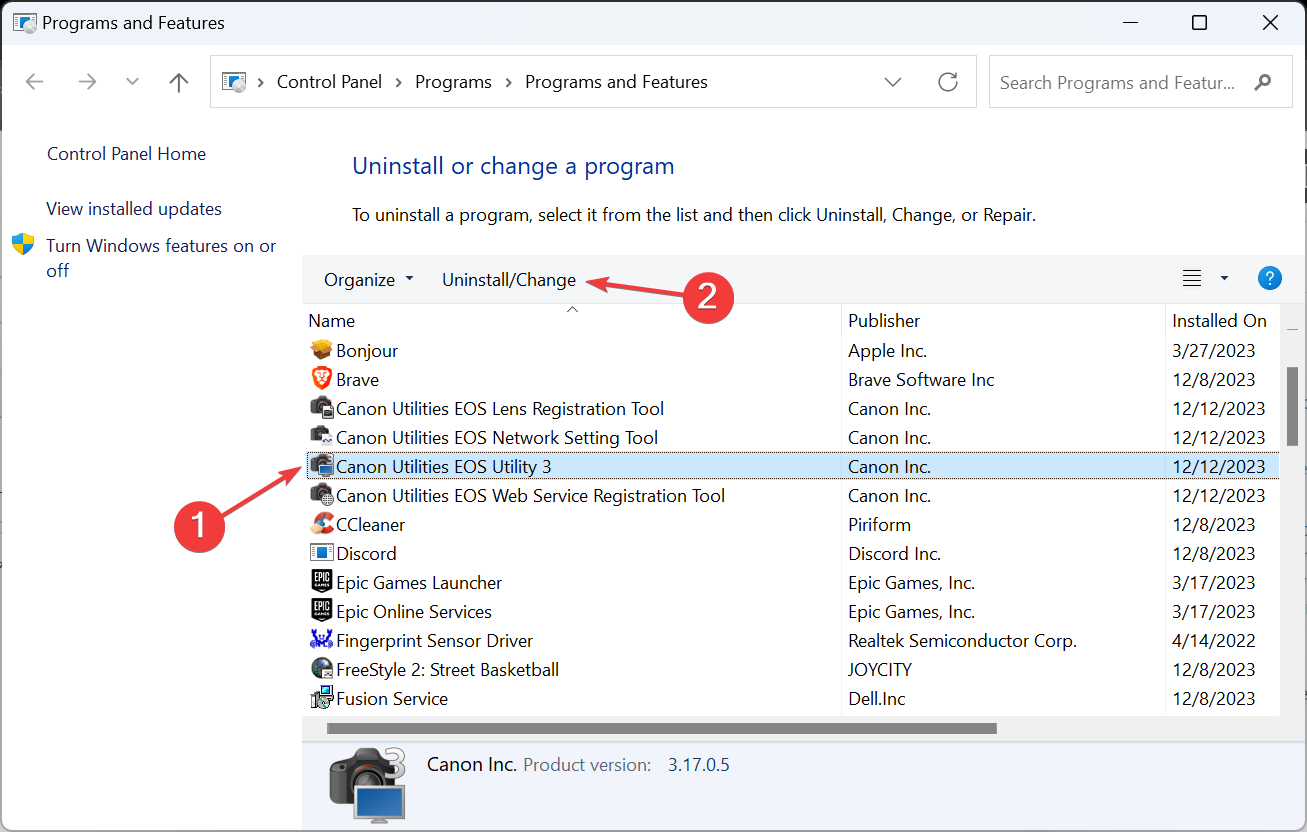Viewport: 1307px width, 832px height.
Task: Expand the chevron after Programs breadcrumb
Action: [508, 82]
